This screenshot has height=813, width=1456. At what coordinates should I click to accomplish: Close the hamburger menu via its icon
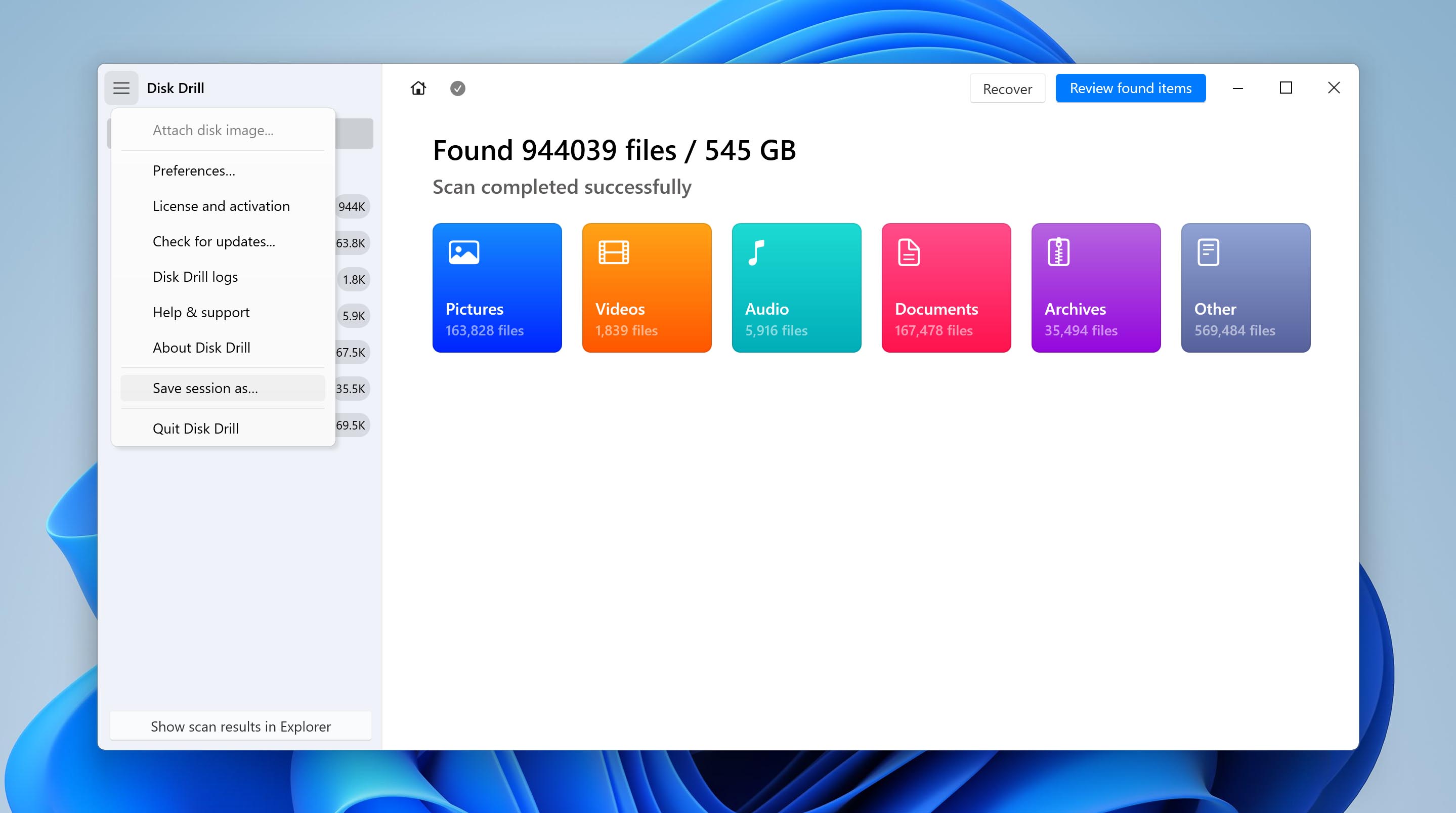click(x=121, y=88)
